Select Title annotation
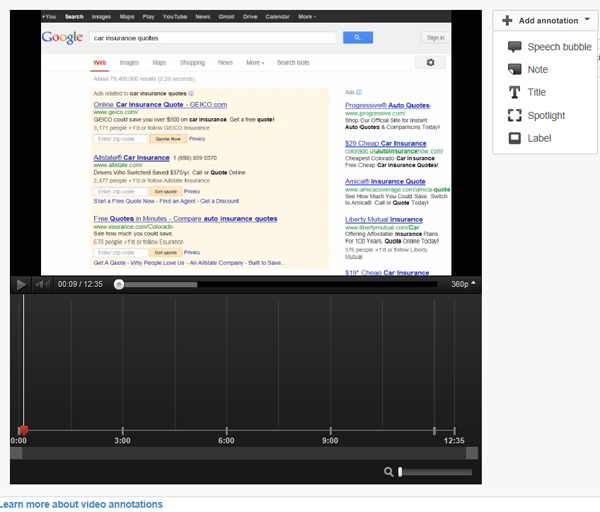The width and height of the screenshot is (600, 512). click(x=527, y=92)
